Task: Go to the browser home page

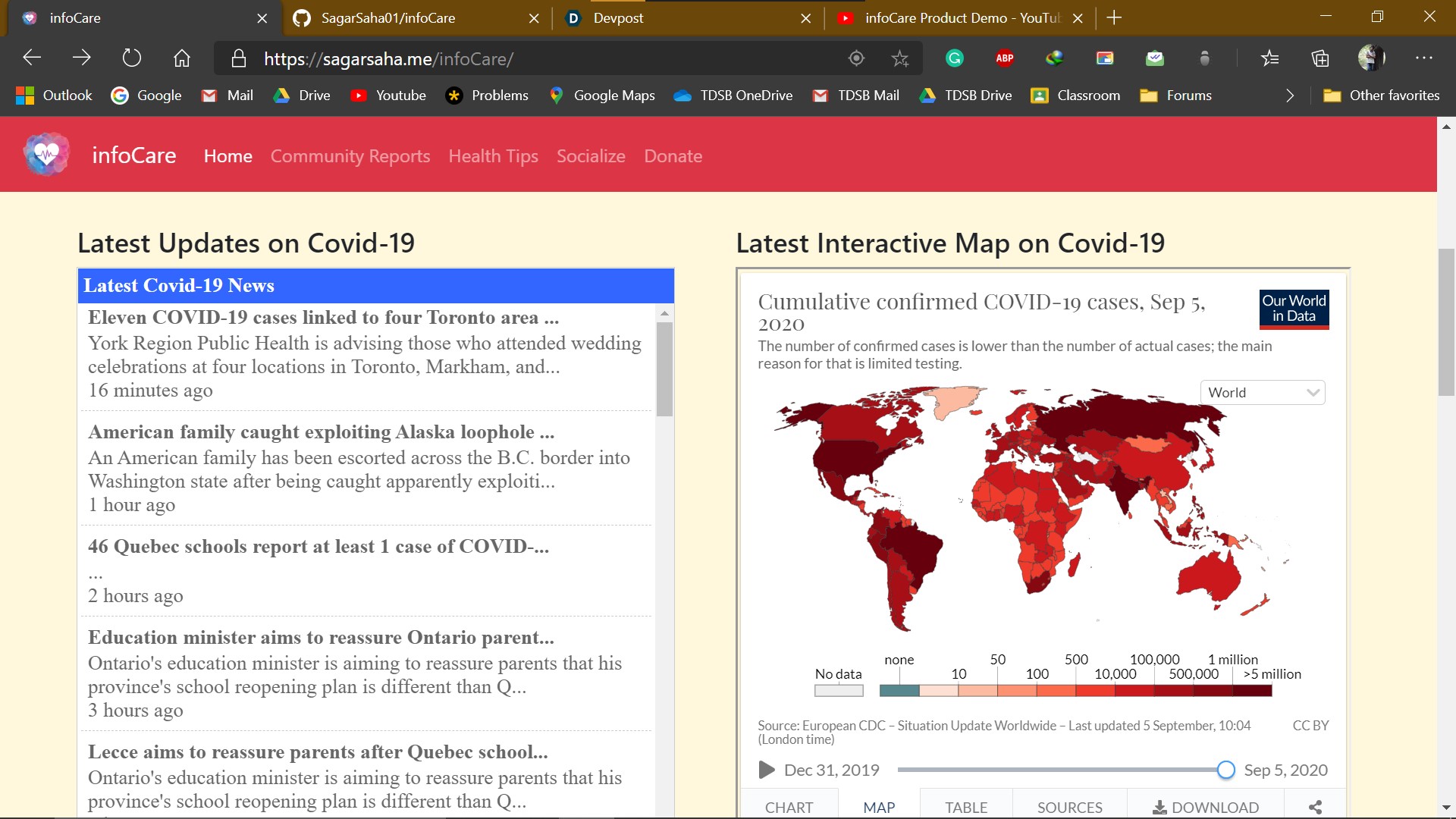Action: (x=181, y=58)
